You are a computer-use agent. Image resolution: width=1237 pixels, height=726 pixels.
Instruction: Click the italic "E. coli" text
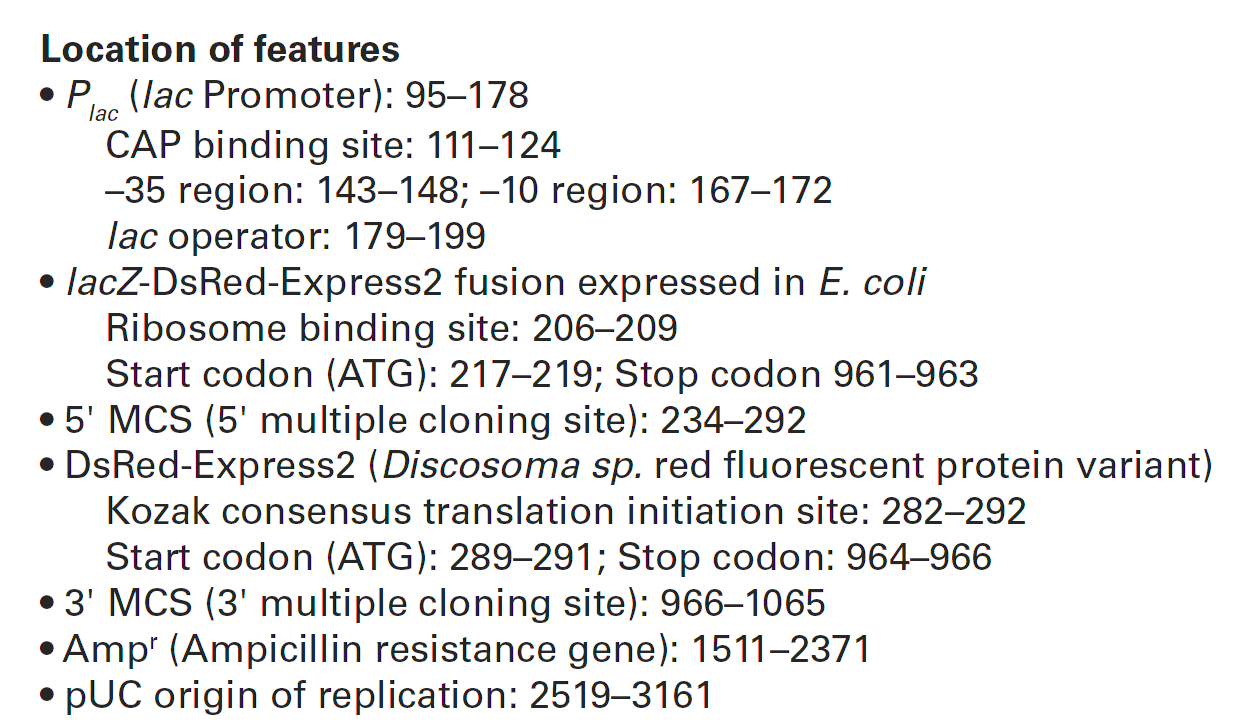866,283
